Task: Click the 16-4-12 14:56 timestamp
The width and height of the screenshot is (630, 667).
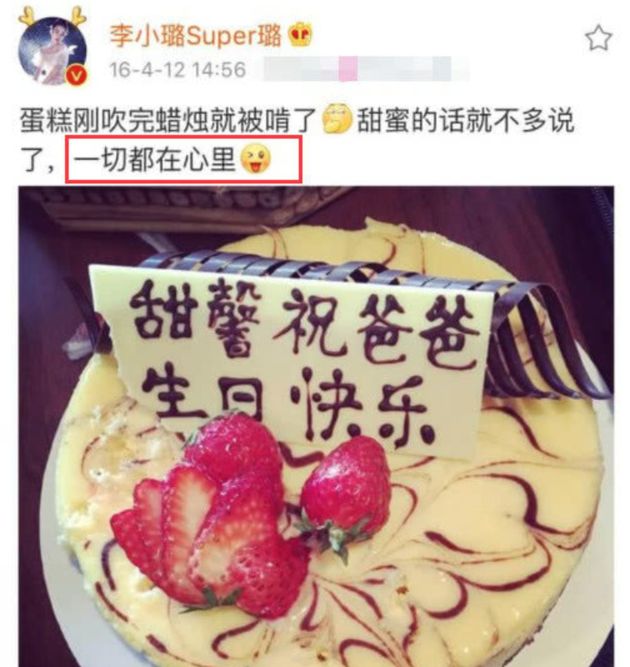Action: pos(178,70)
